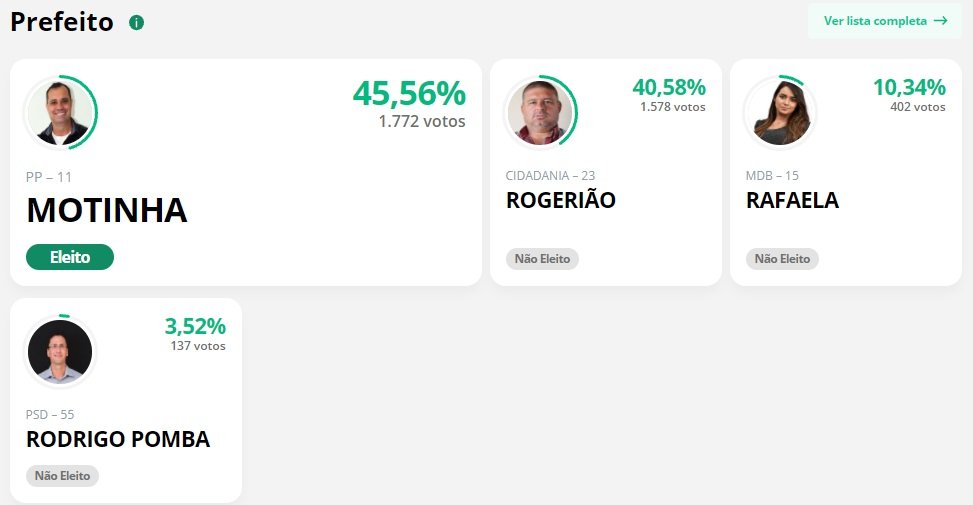The height and width of the screenshot is (505, 973).
Task: Click the info icon beside Prefeito
Action: pos(137,22)
